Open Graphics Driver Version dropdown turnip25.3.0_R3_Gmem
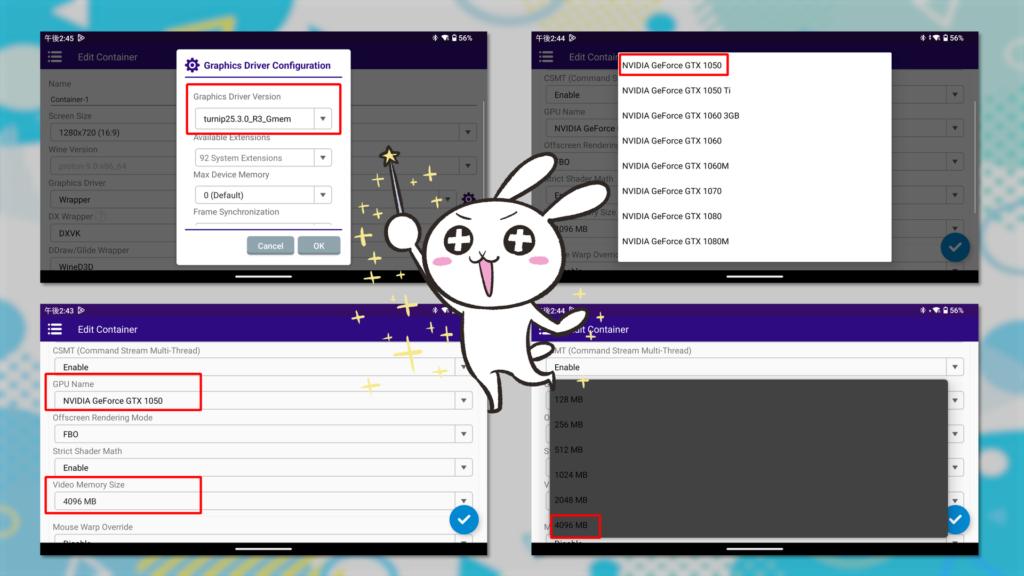Viewport: 1024px width, 576px height. click(263, 119)
